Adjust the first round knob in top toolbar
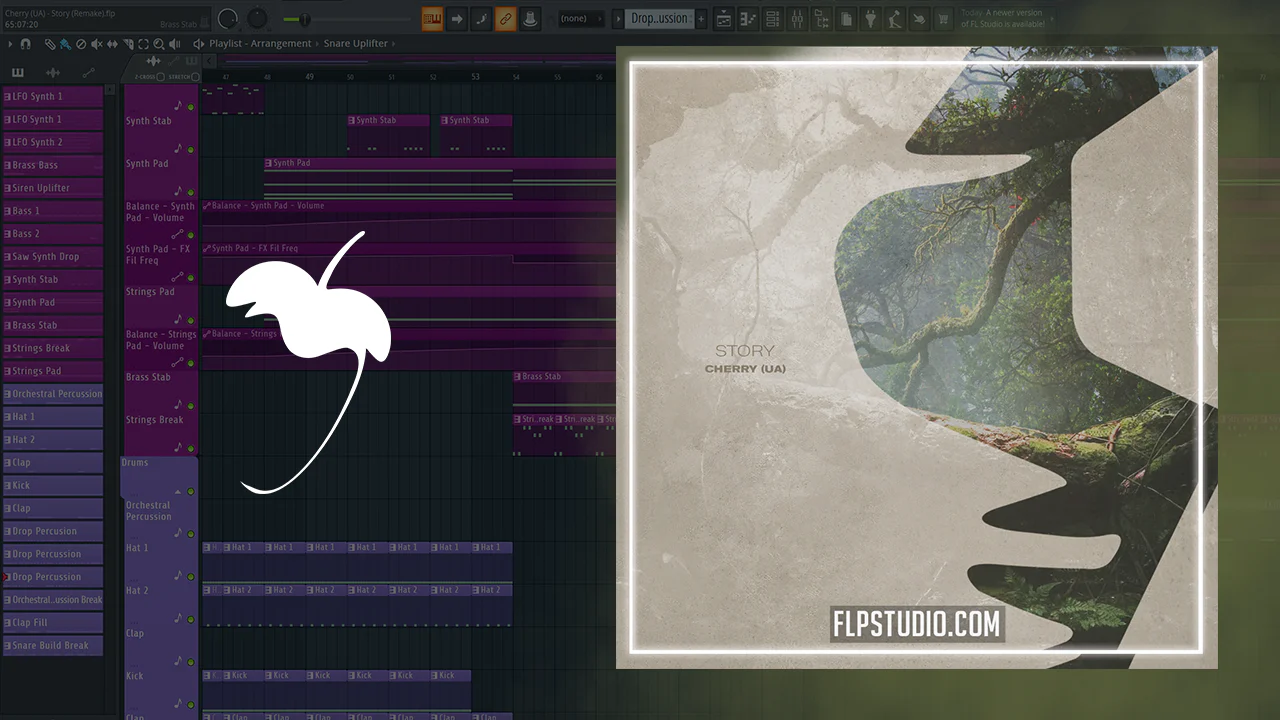Screen dimensions: 1280x720 point(228,18)
